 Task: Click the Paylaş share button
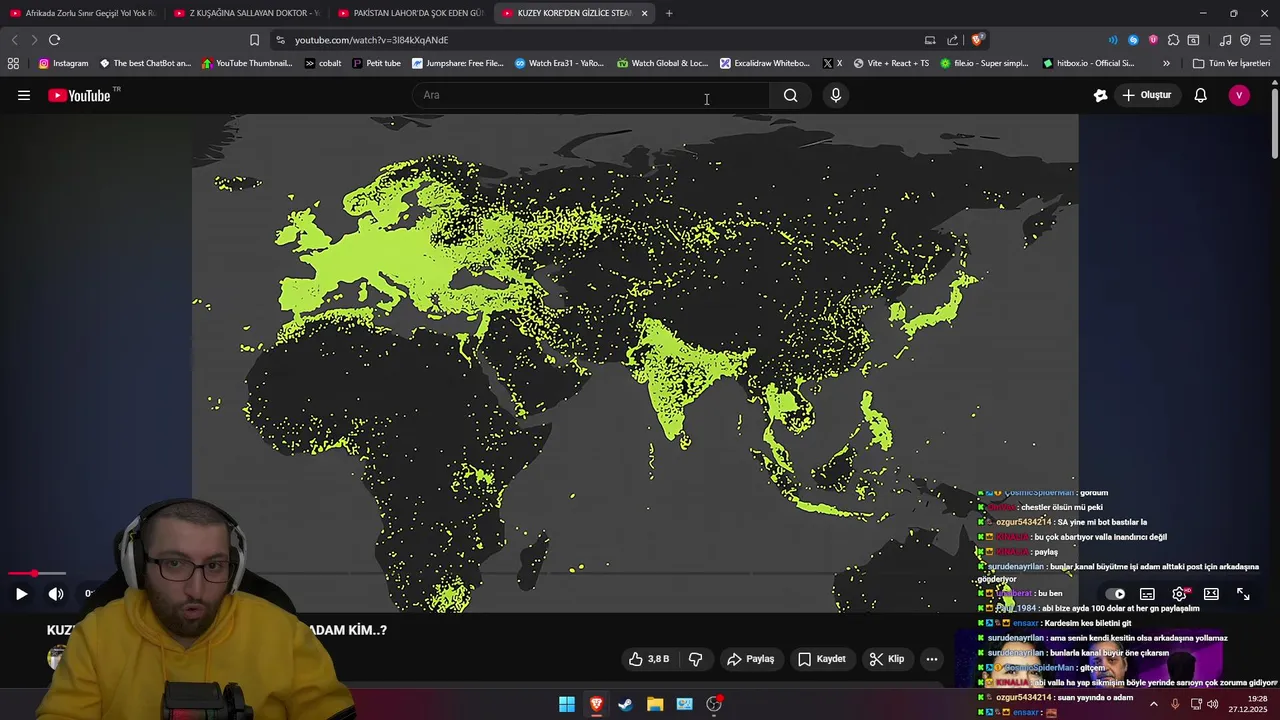click(751, 659)
